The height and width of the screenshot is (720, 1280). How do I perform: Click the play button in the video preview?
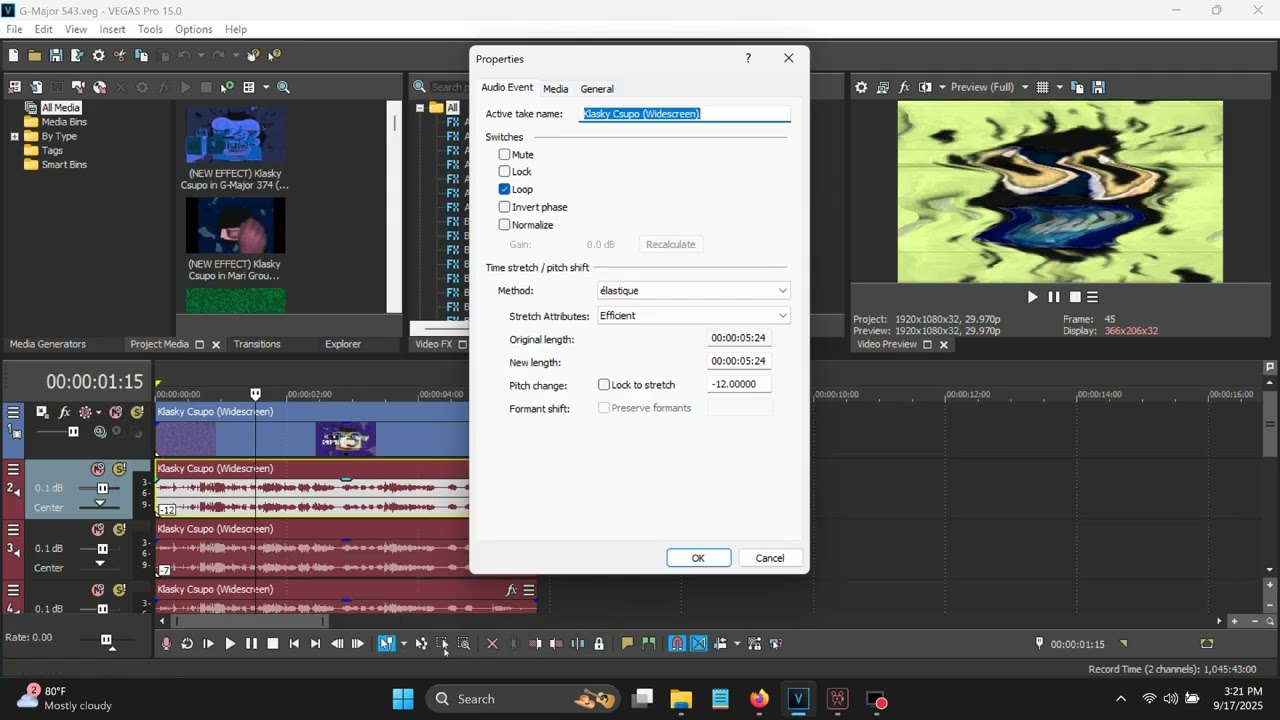pyautogui.click(x=1032, y=297)
